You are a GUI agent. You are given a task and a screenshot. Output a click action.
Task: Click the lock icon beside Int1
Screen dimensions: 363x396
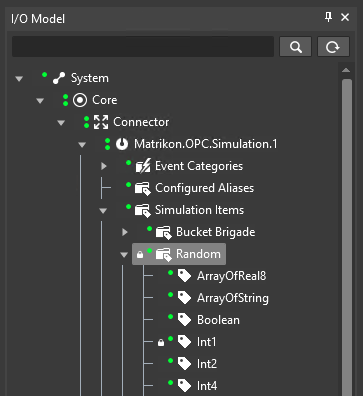[x=161, y=343]
